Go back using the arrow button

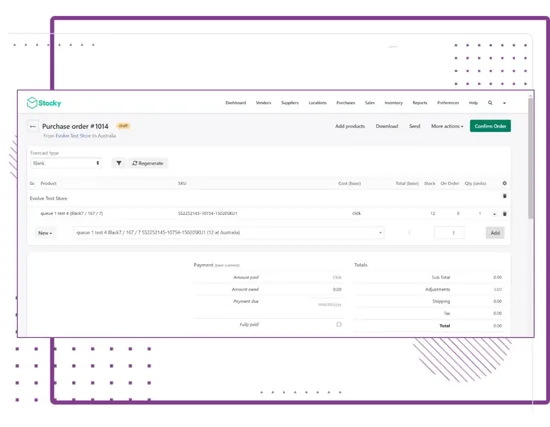[x=33, y=126]
